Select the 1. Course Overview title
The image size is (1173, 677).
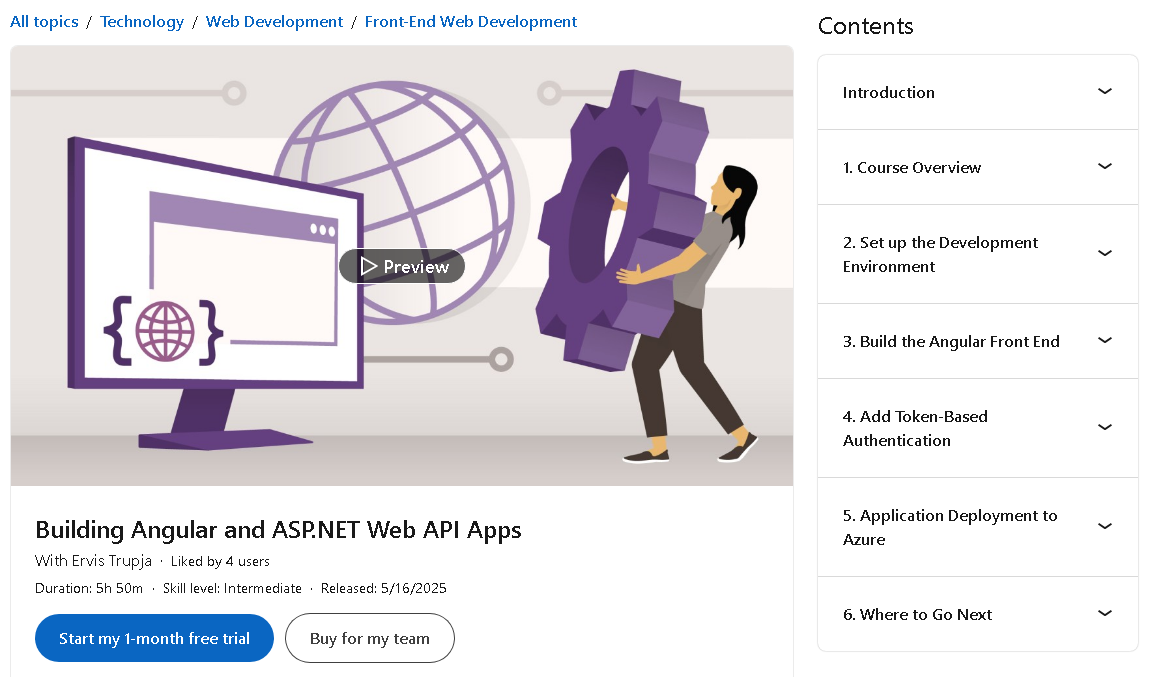click(912, 168)
